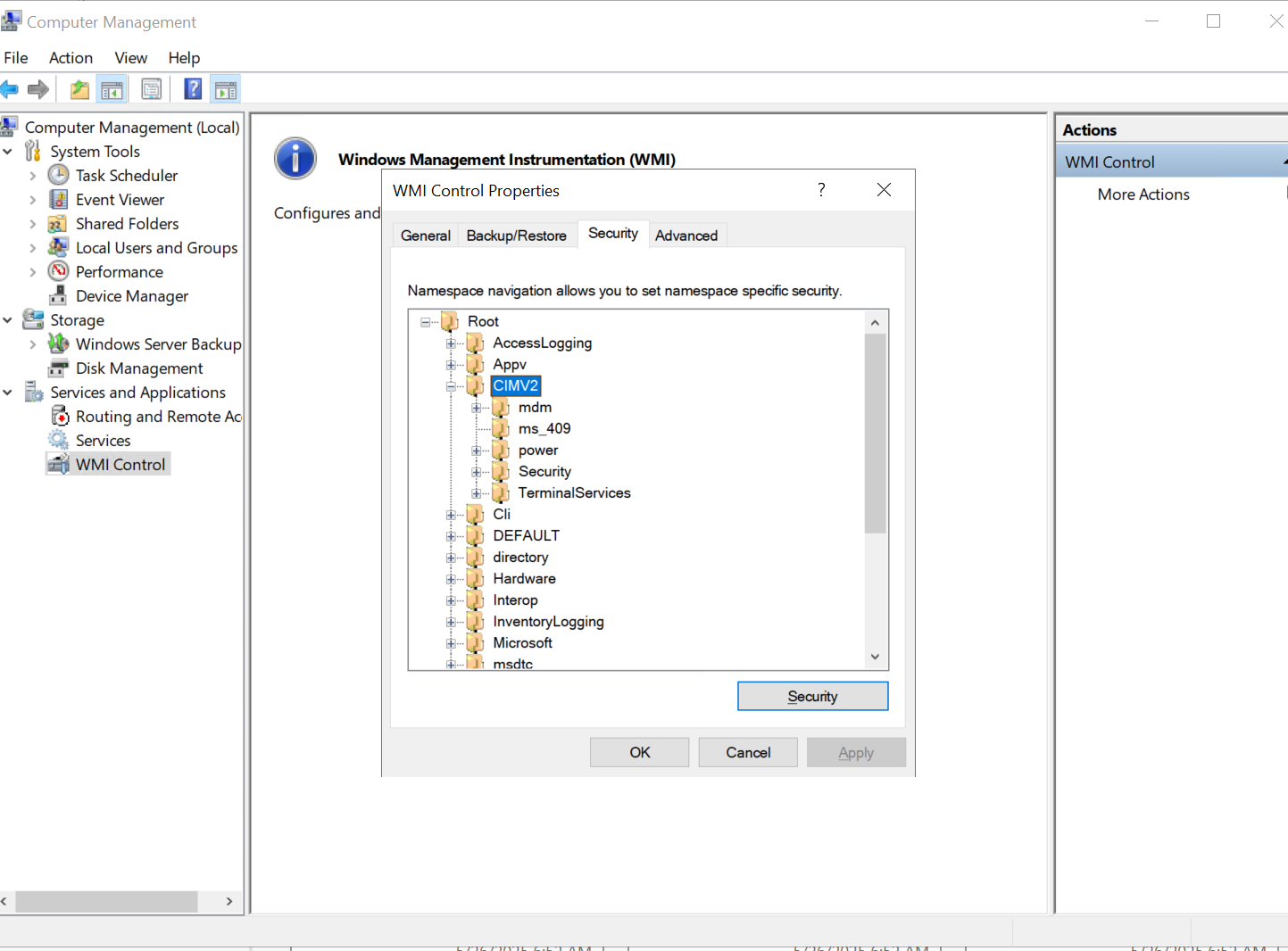Image resolution: width=1288 pixels, height=951 pixels.
Task: Open the File menu
Action: tap(16, 58)
